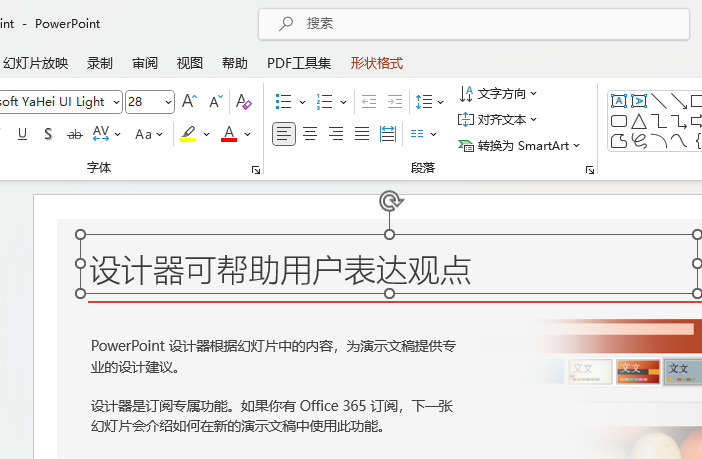Viewport: 702px width, 459px height.
Task: Click the orange design thumbnail on the slide
Action: pyautogui.click(x=638, y=372)
